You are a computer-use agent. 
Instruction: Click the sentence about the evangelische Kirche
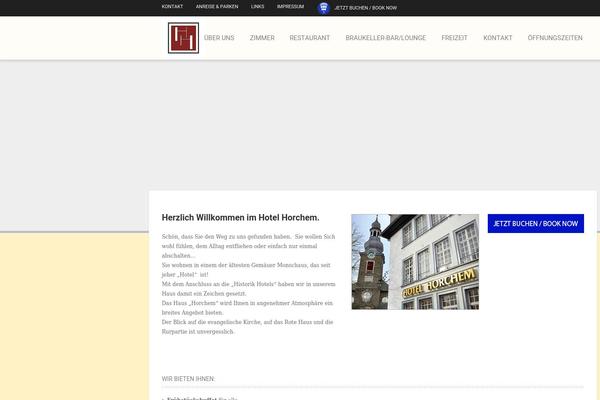pos(247,327)
